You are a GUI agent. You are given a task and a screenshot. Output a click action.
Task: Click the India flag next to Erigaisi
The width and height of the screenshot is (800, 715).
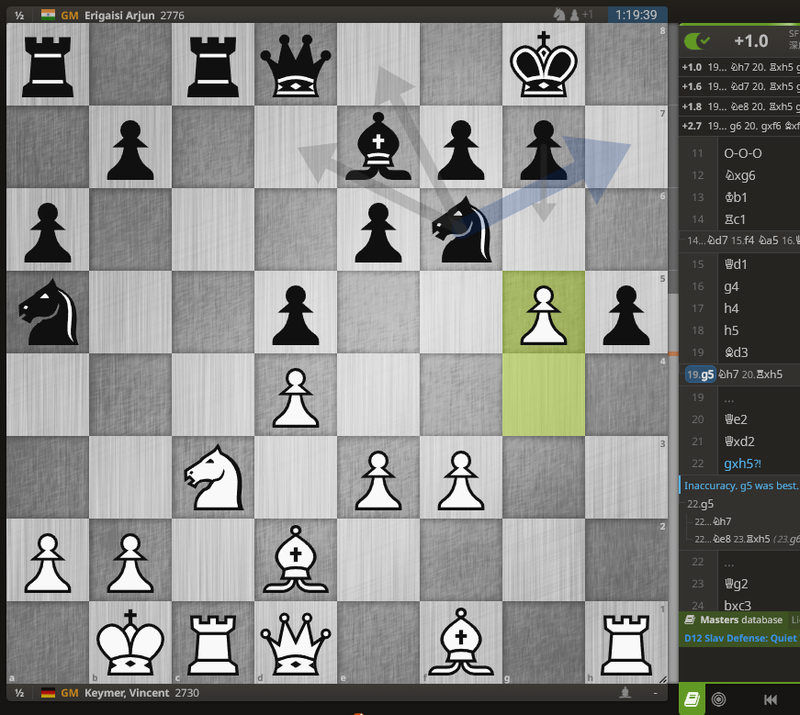48,15
